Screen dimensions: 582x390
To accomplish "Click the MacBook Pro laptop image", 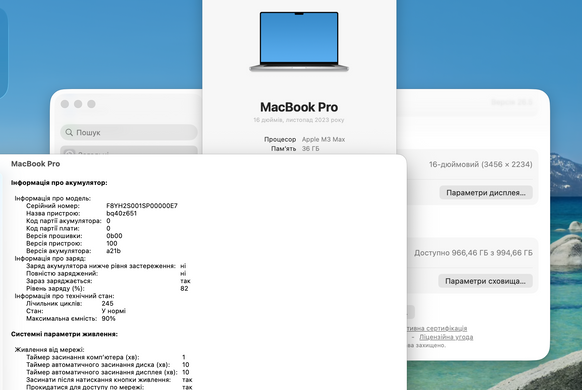I will 299,42.
